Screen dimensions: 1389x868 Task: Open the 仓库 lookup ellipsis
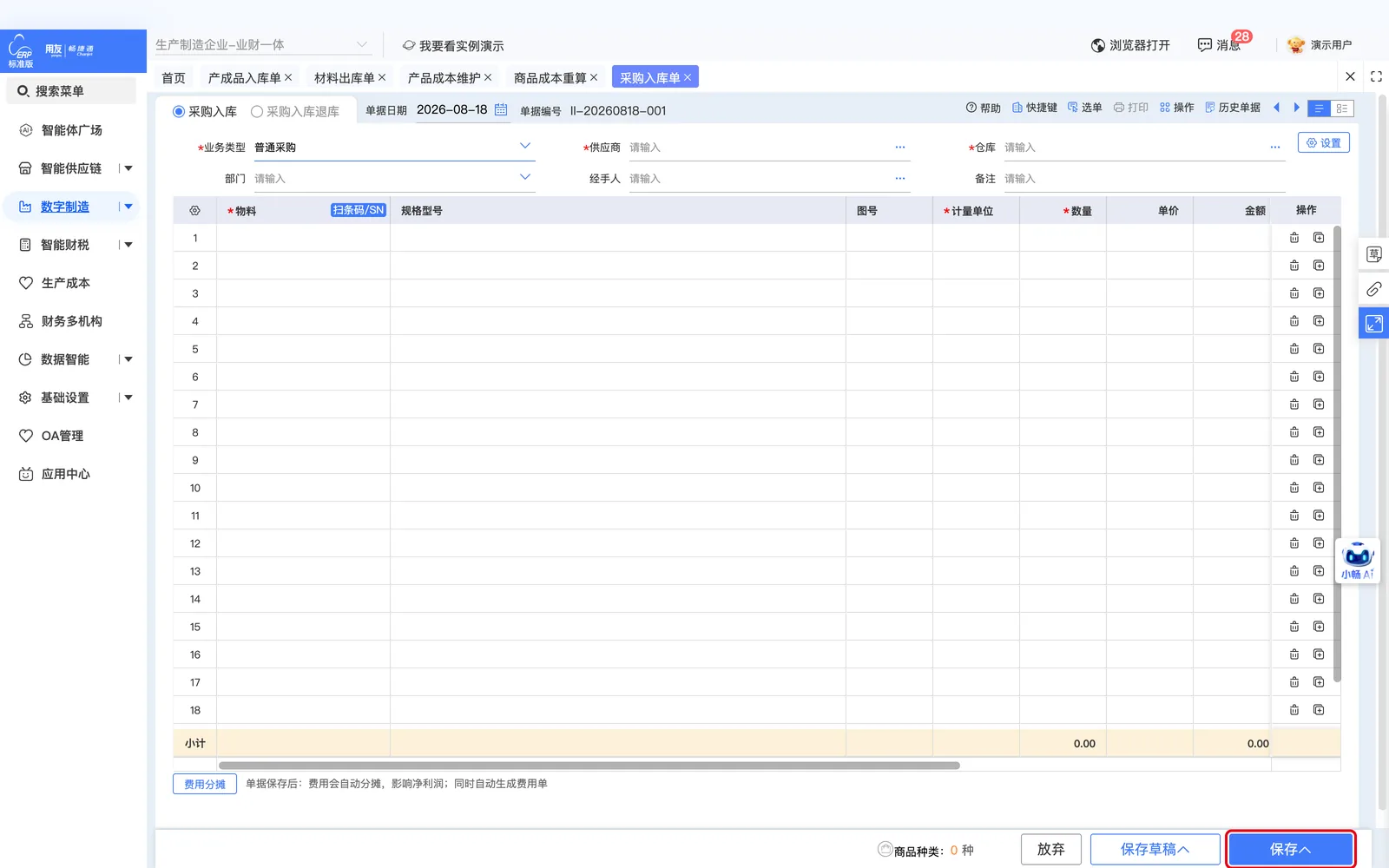(1275, 148)
